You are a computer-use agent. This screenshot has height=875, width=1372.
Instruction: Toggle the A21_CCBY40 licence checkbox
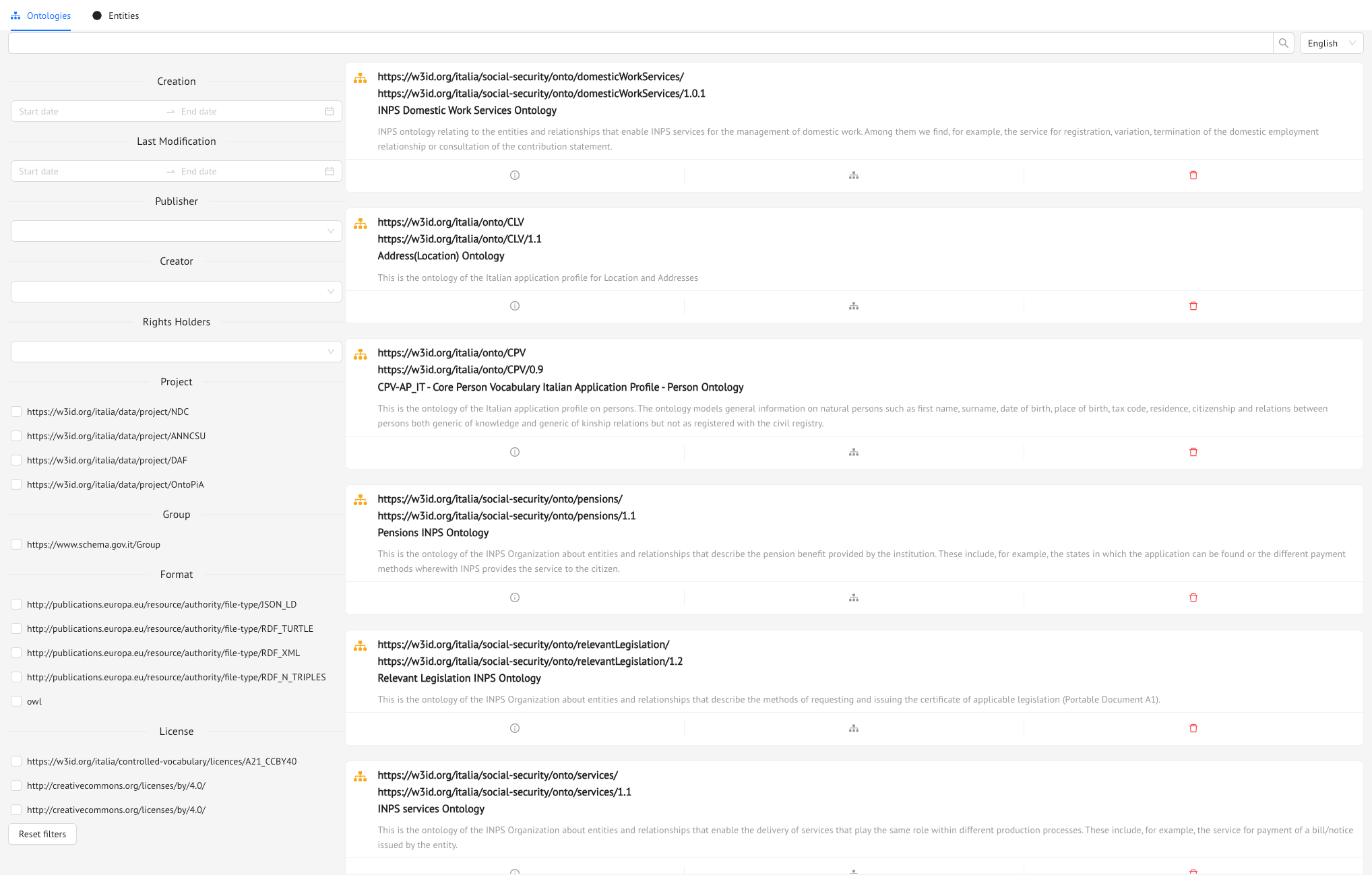point(16,761)
